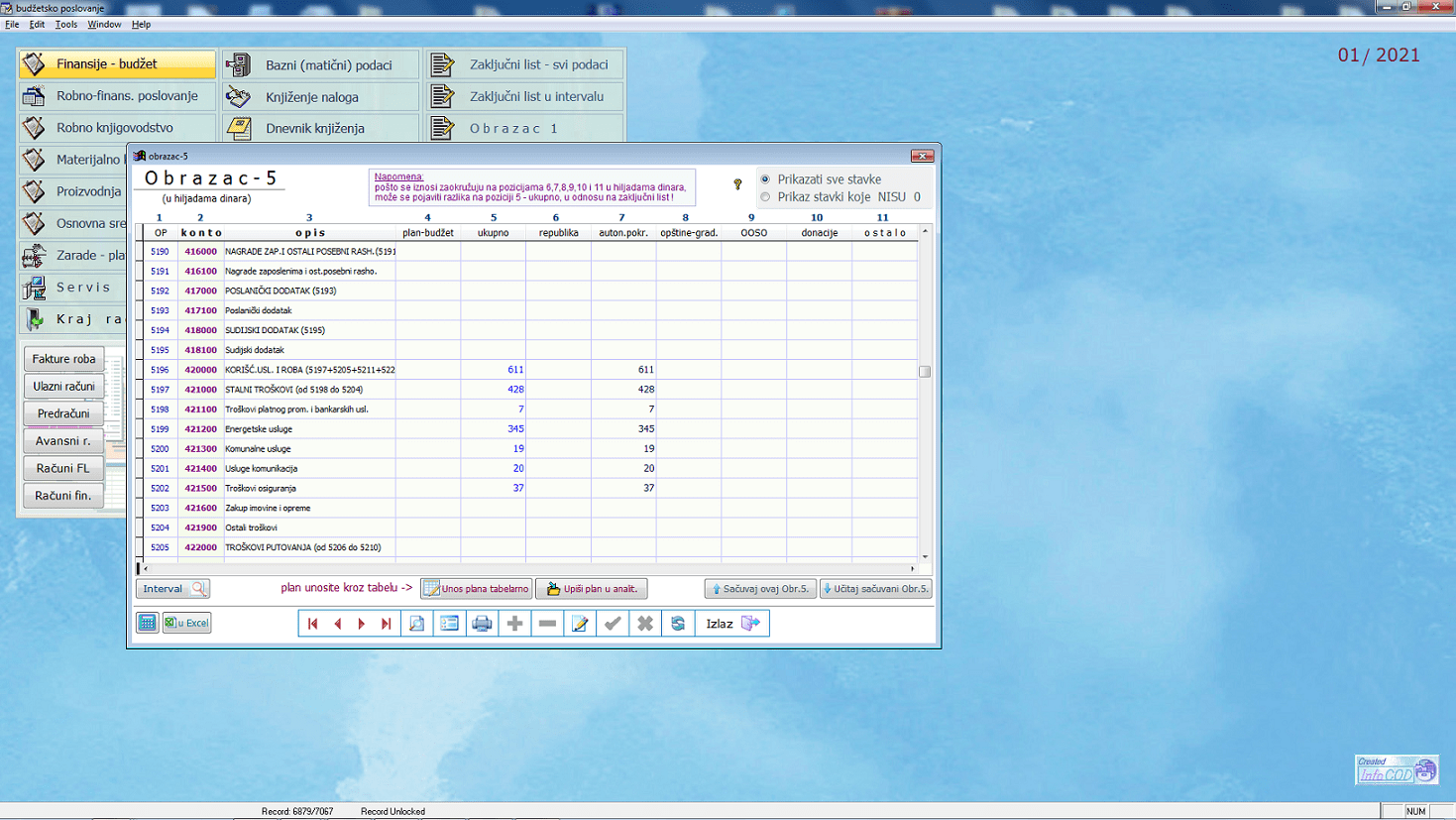Click the Avansni r. button
This screenshot has height=820, width=1456.
click(63, 441)
